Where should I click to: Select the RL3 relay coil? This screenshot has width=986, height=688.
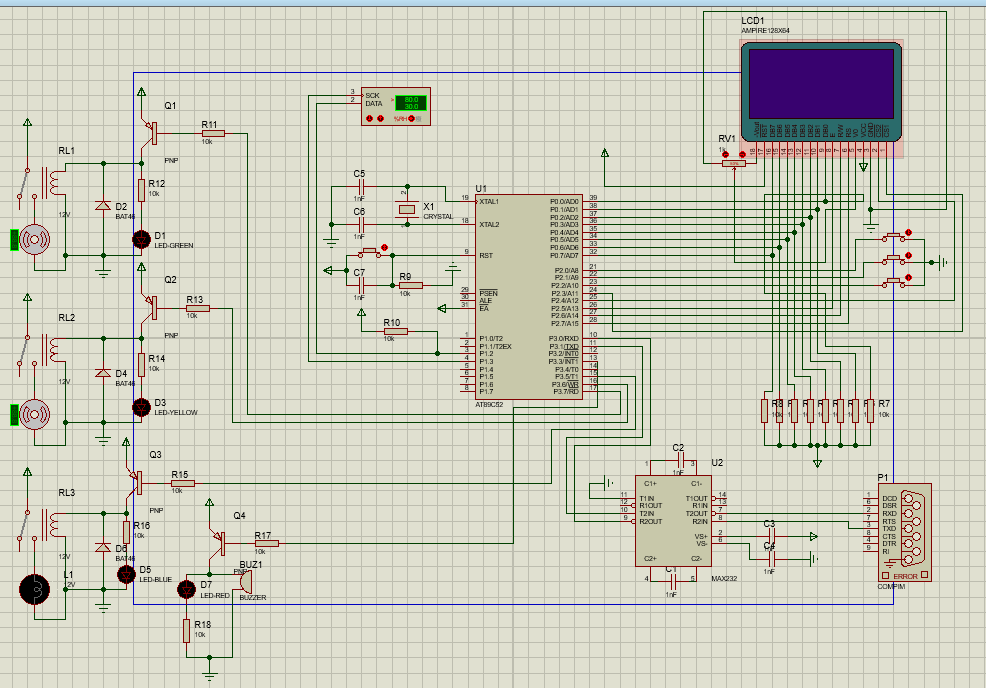point(52,524)
